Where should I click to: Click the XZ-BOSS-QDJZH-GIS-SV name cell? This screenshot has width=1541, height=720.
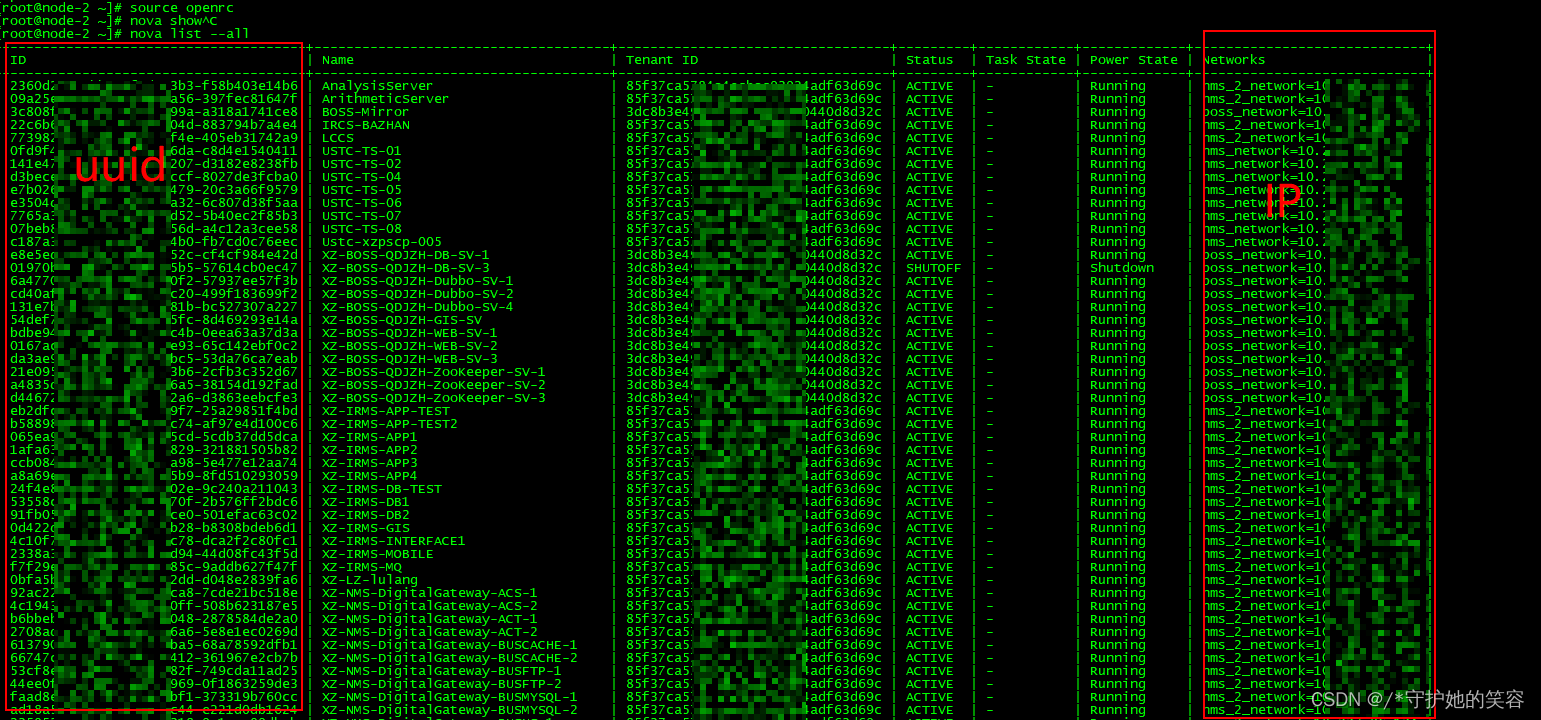(402, 320)
